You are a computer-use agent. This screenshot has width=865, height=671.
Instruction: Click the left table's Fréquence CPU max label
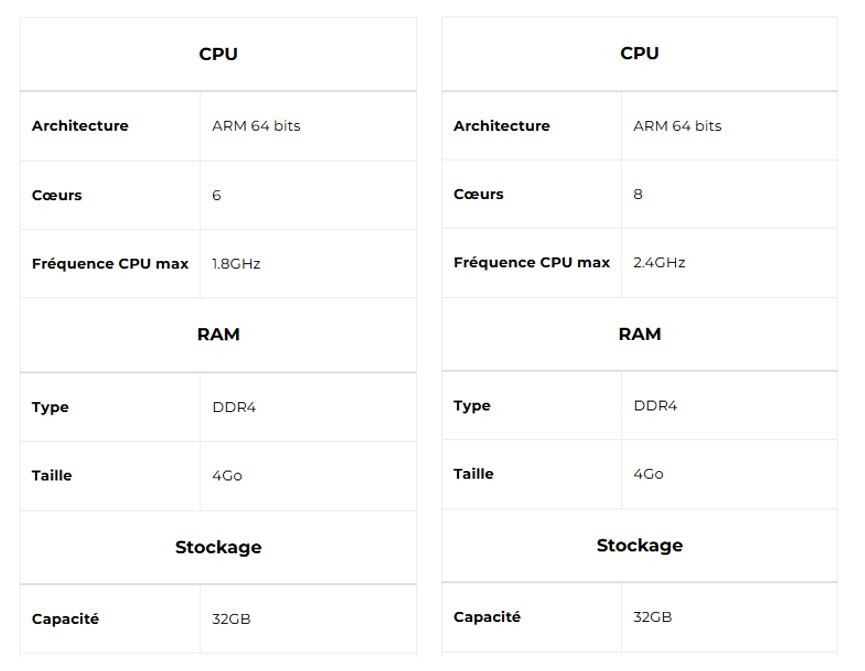click(x=110, y=264)
